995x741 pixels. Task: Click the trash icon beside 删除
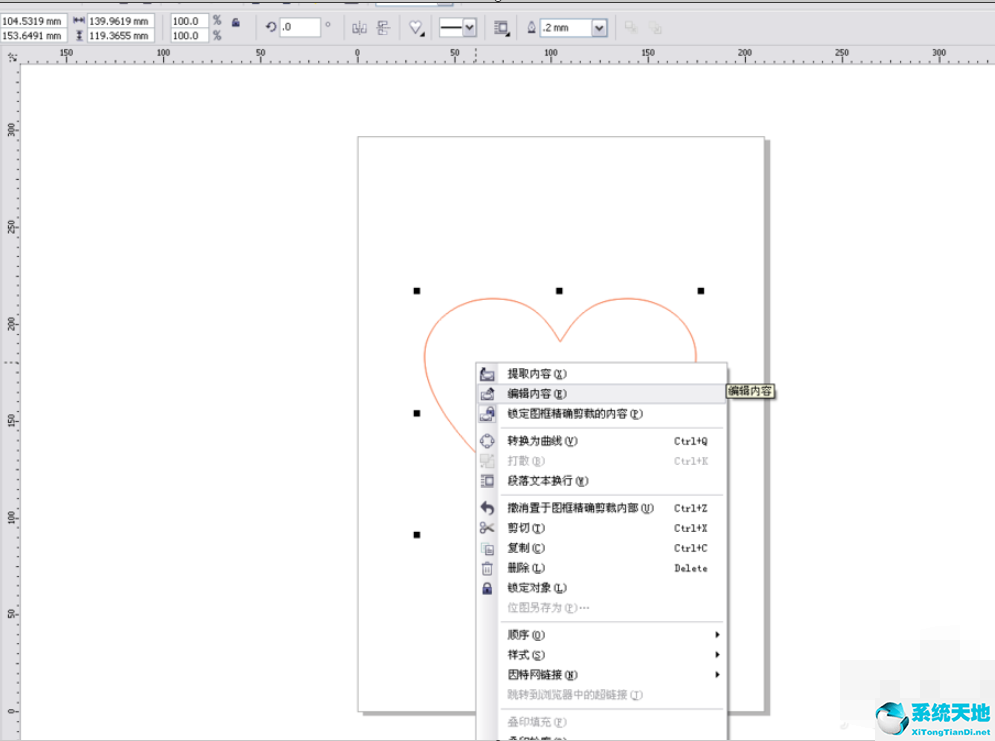[x=486, y=568]
